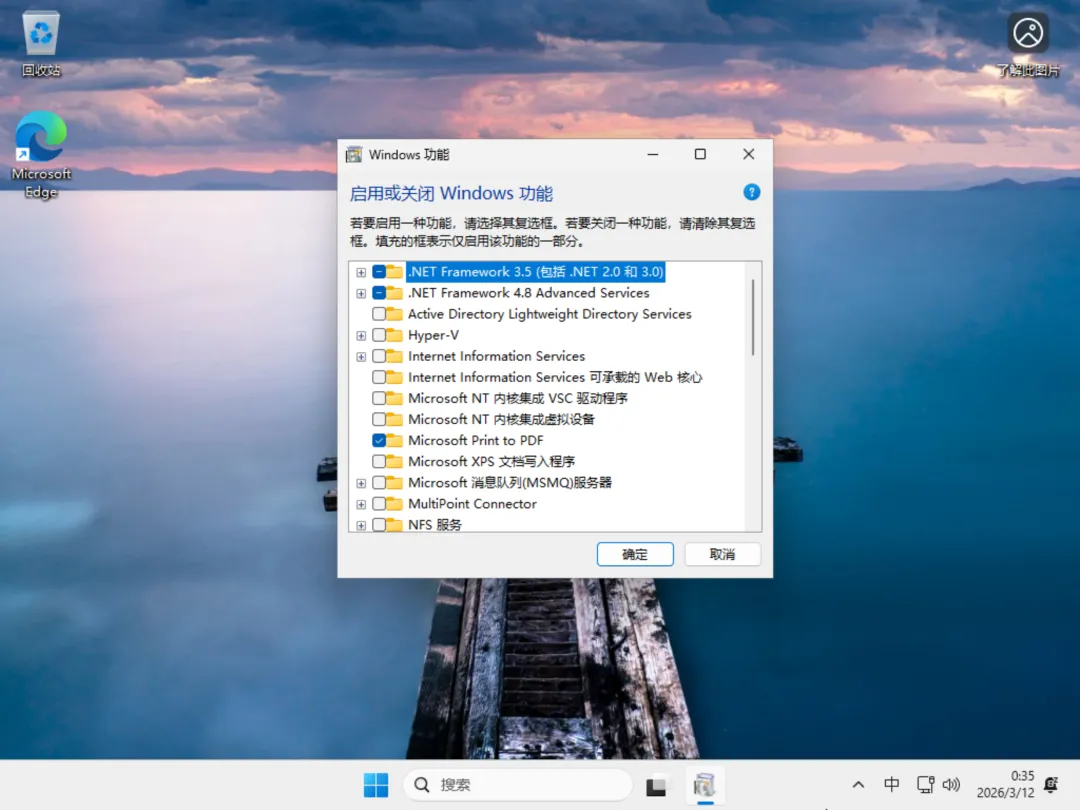This screenshot has height=810, width=1080.
Task: Click the Windows 功能 title bar icon
Action: pyautogui.click(x=354, y=154)
